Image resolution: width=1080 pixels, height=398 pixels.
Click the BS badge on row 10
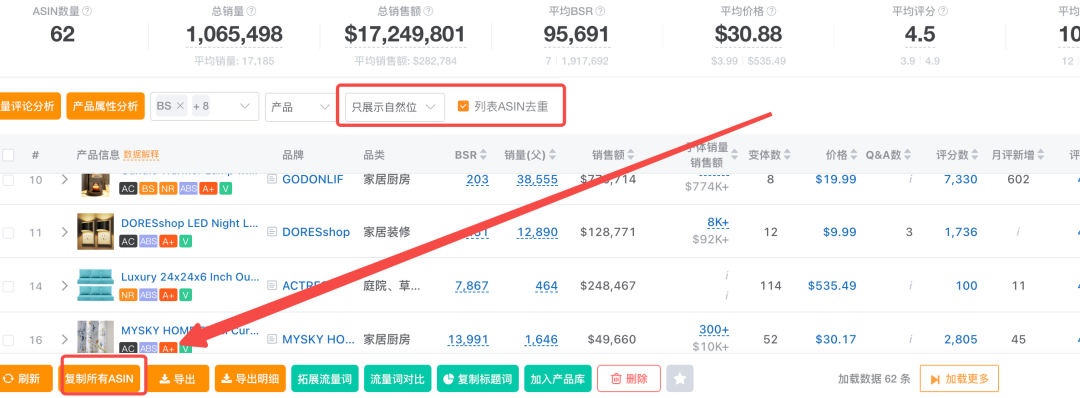[147, 188]
